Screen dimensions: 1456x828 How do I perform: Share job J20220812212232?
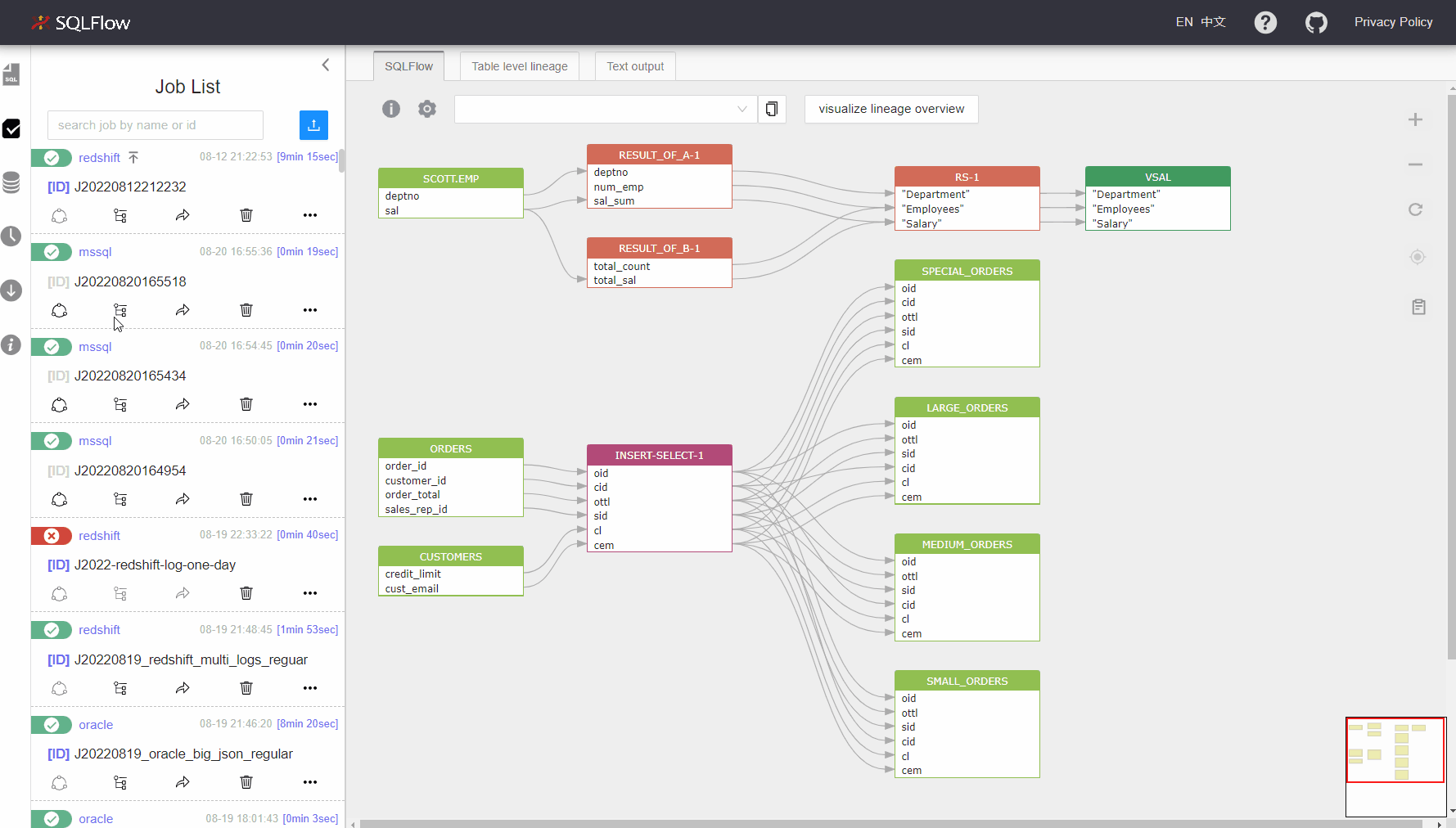pos(183,215)
